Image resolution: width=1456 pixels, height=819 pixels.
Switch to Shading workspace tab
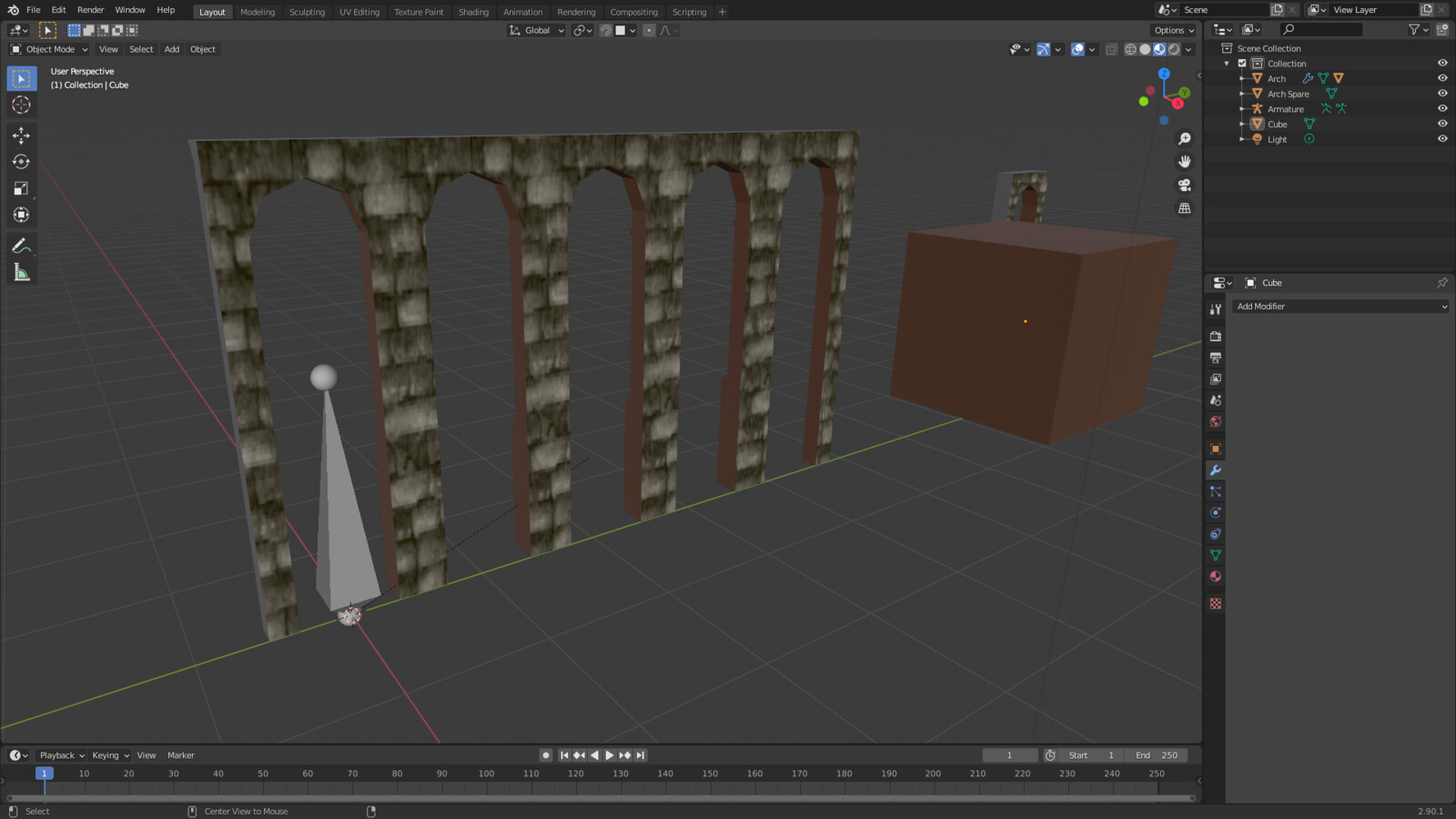(473, 12)
